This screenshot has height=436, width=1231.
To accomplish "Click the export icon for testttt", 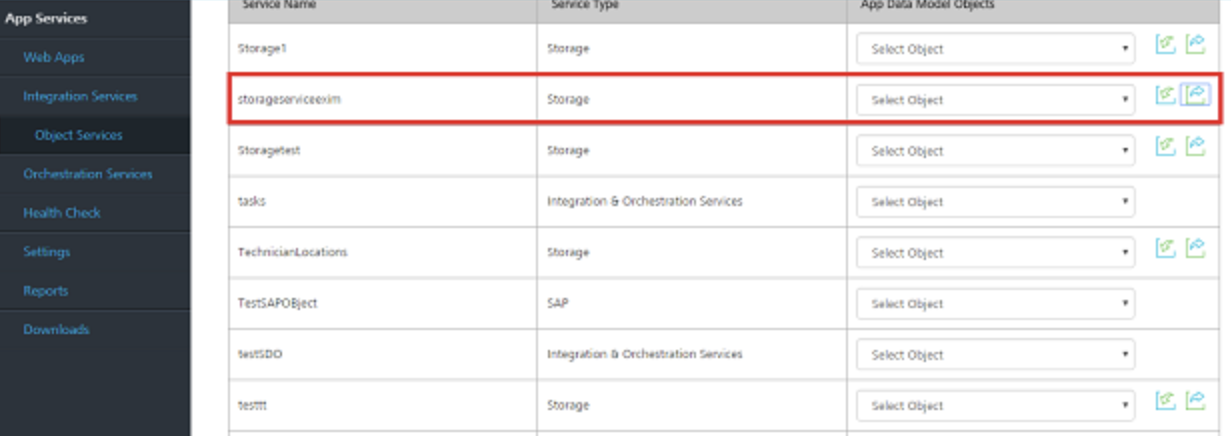I will pos(1195,401).
